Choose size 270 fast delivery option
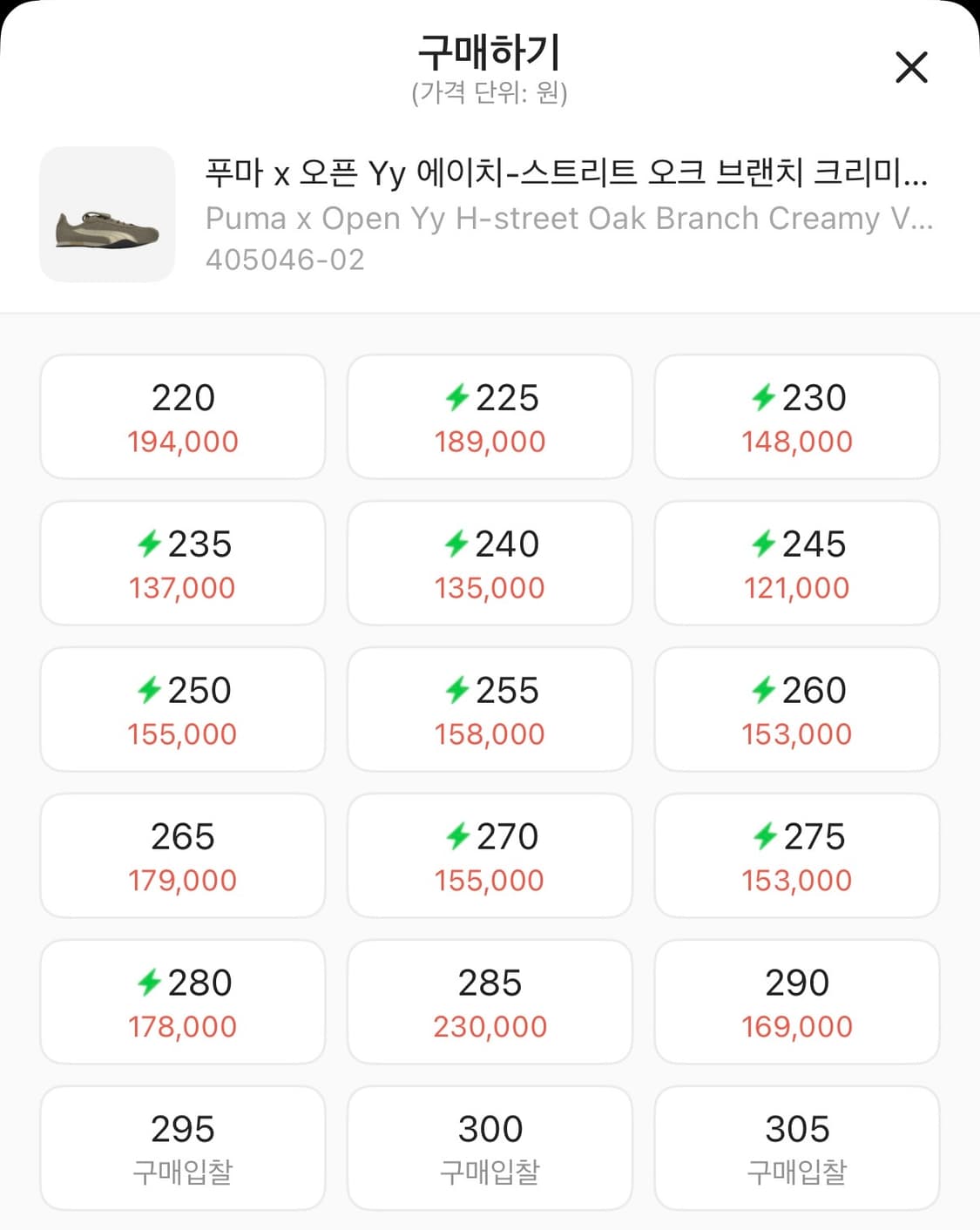The width and height of the screenshot is (980, 1230). click(x=490, y=856)
